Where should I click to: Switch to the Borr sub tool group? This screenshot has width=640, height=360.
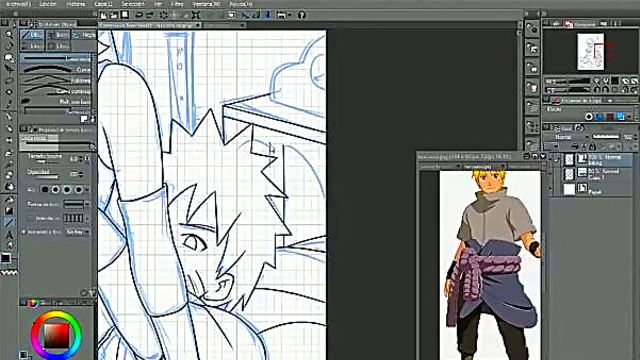[58, 35]
